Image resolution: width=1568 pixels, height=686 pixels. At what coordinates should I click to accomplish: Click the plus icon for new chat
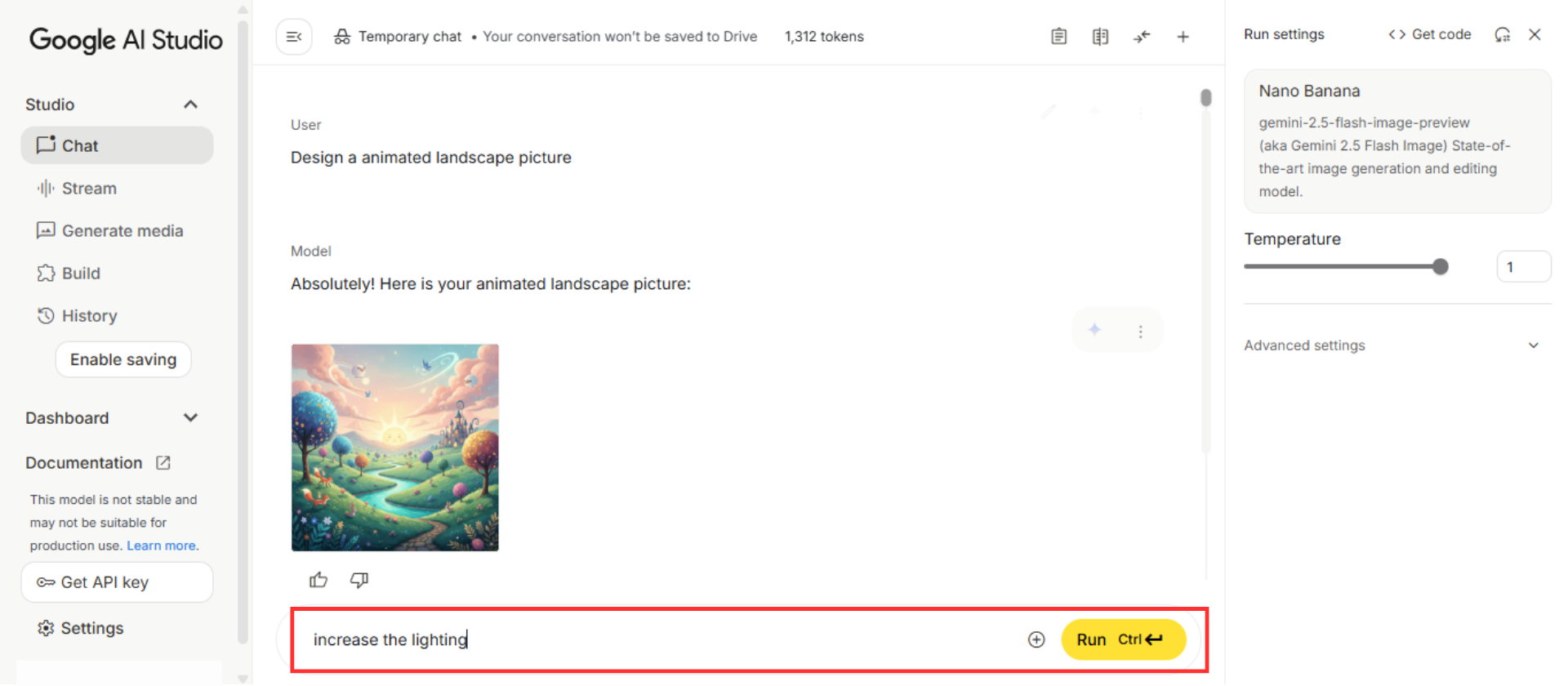click(1183, 37)
